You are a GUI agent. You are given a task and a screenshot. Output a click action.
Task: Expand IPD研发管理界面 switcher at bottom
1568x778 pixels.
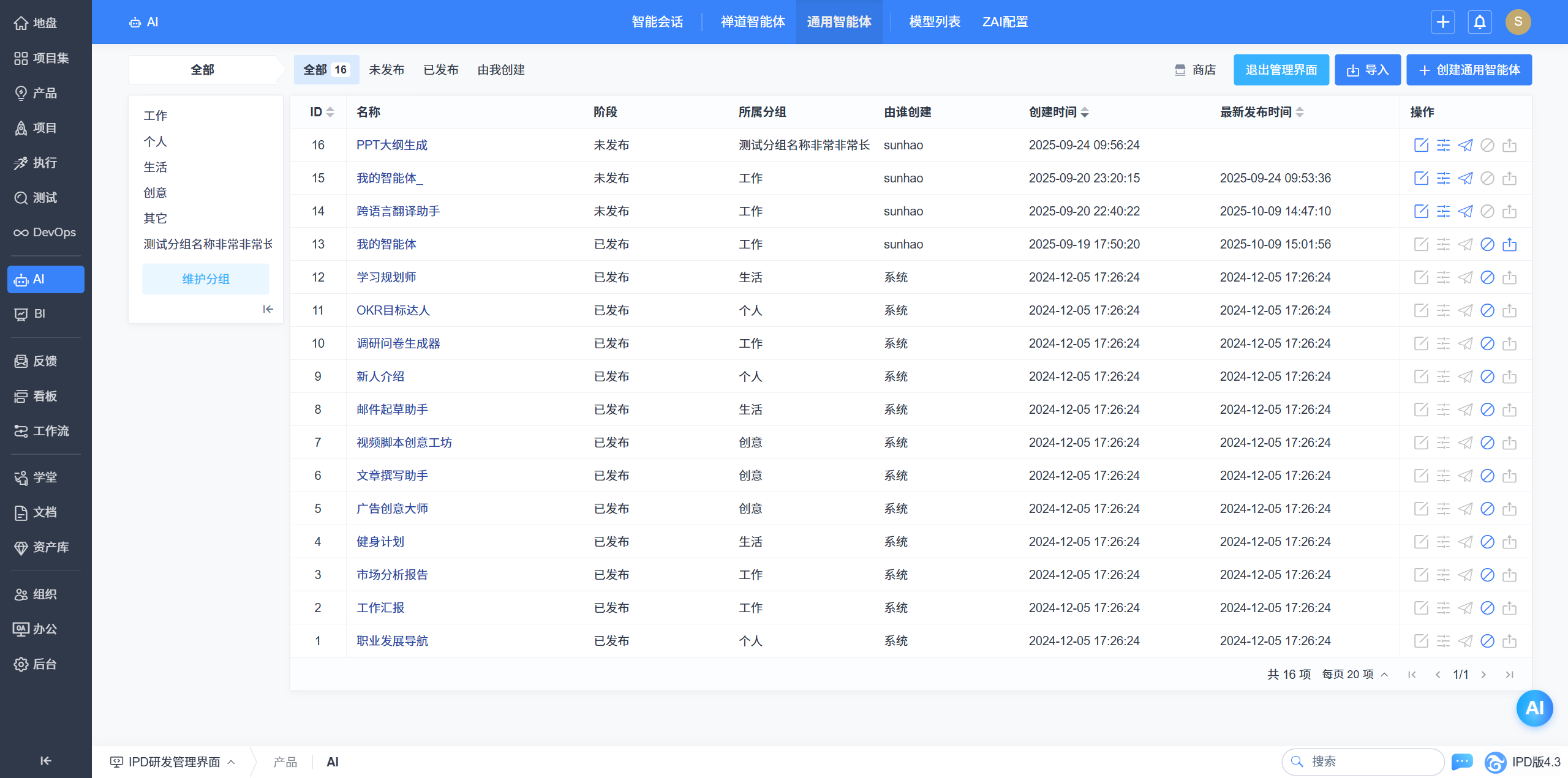click(x=173, y=761)
